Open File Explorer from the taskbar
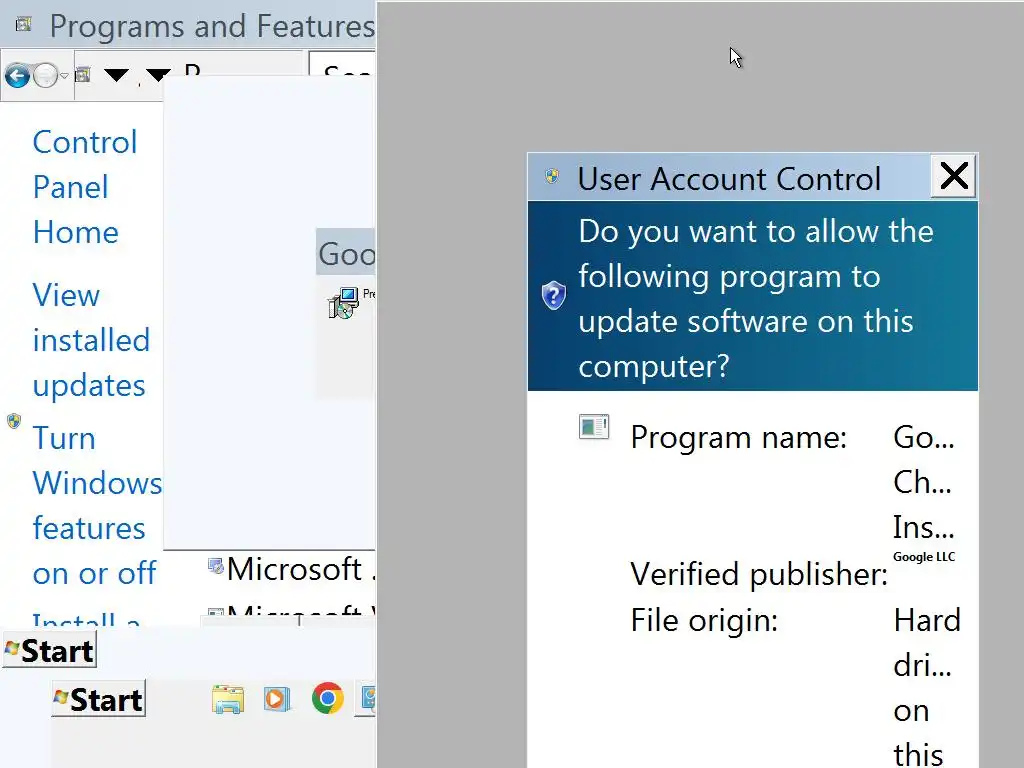The height and width of the screenshot is (768, 1024). (x=228, y=699)
